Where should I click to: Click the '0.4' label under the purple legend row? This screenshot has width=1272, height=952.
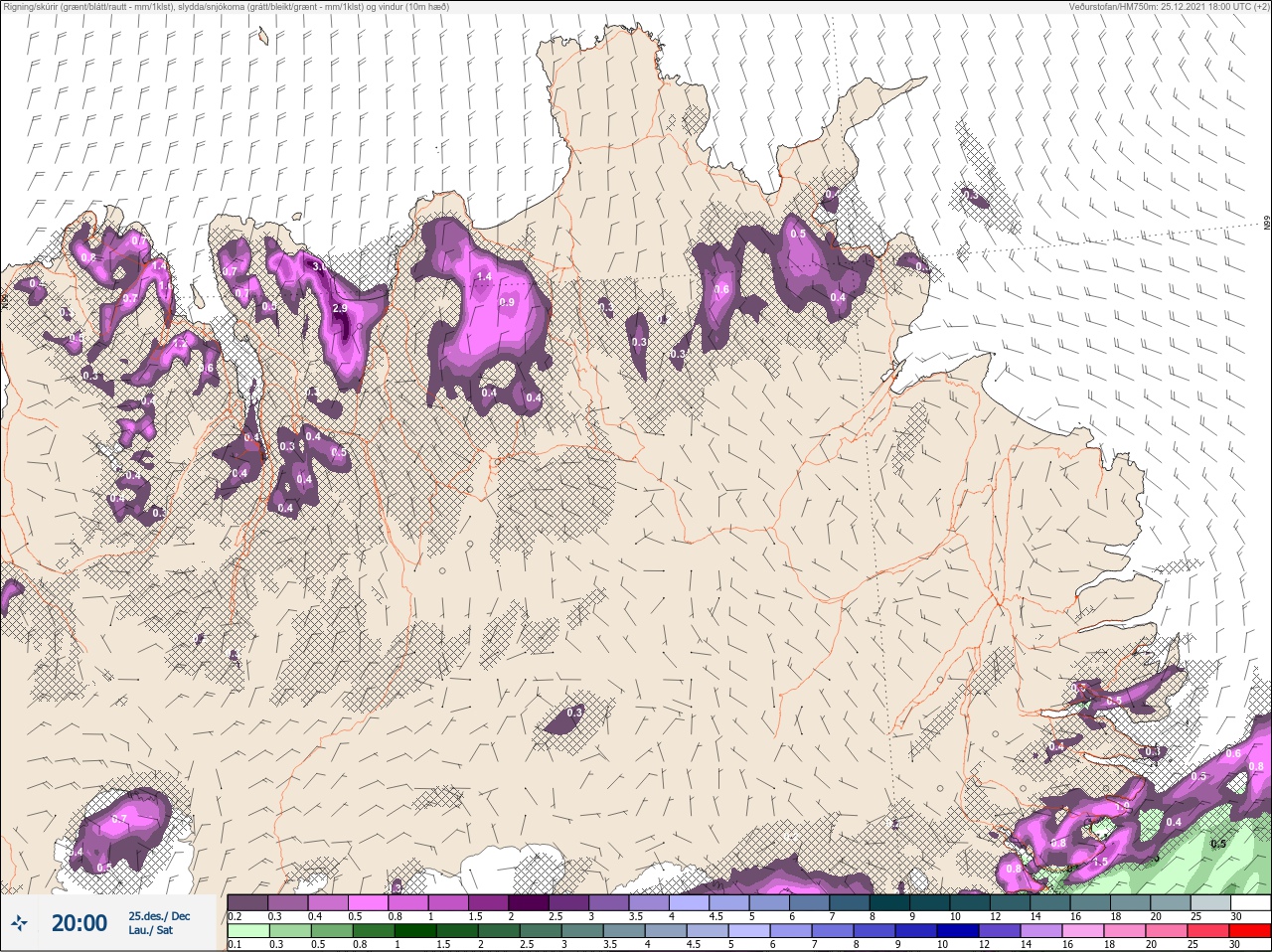(315, 916)
